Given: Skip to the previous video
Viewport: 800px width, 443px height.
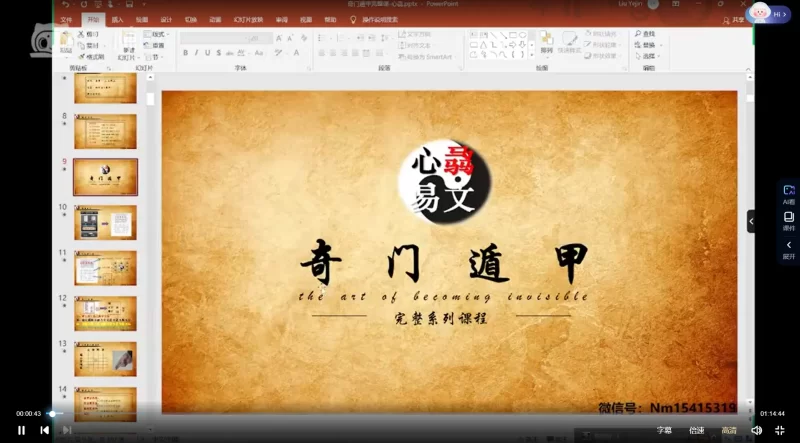Looking at the screenshot, I should 44,430.
